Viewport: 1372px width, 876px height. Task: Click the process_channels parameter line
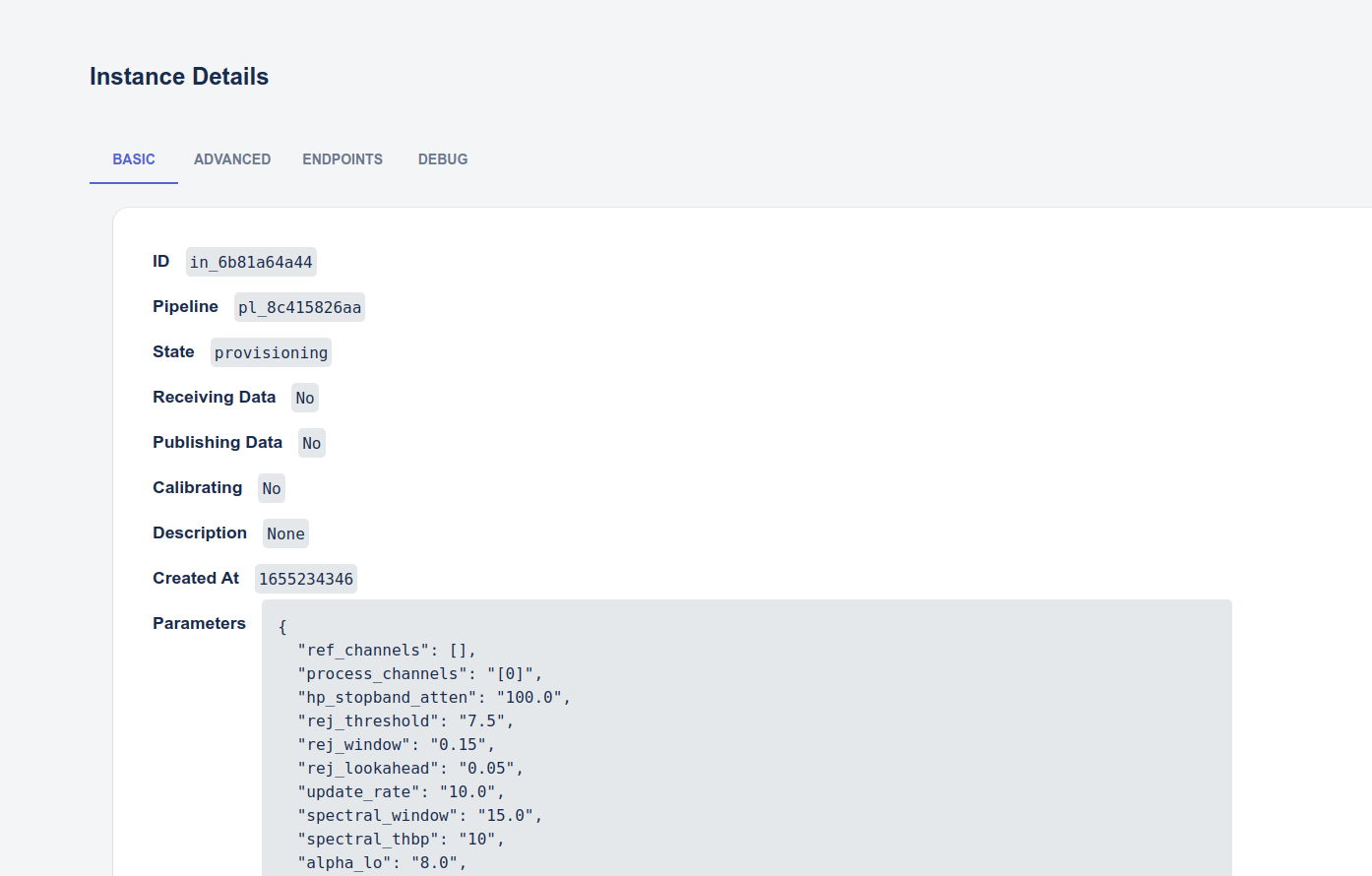pyautogui.click(x=420, y=674)
